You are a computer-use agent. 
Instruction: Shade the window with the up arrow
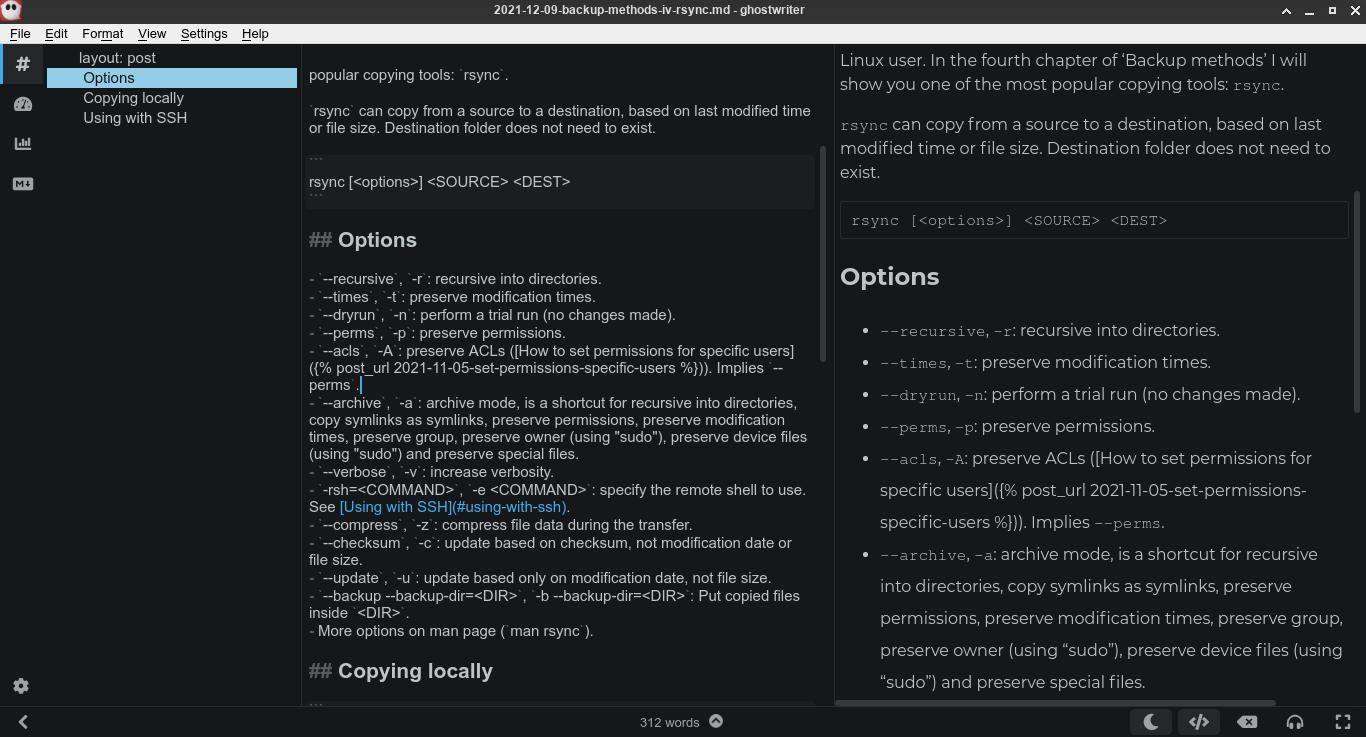1286,10
